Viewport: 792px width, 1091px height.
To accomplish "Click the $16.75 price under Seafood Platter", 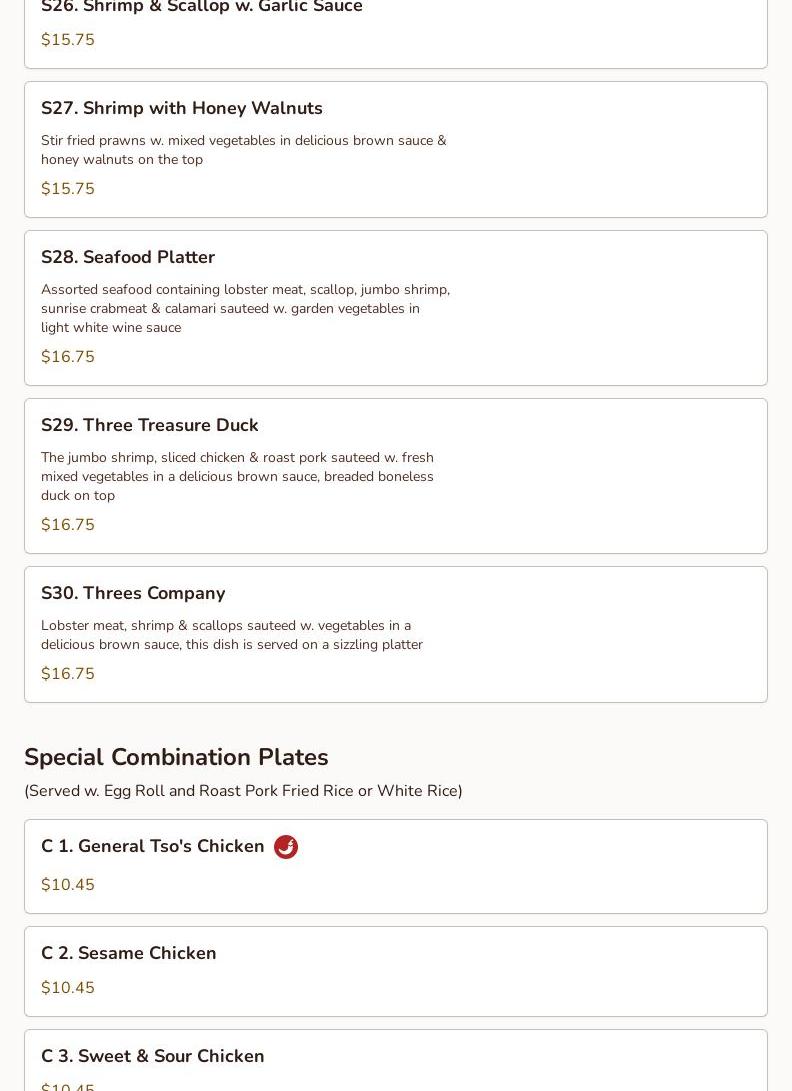I will click(68, 356).
